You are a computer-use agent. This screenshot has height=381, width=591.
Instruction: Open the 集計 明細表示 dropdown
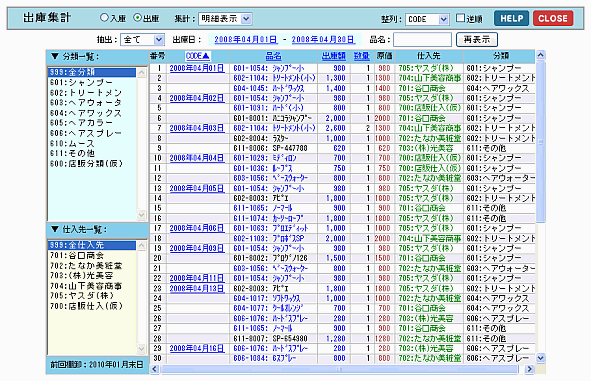click(225, 18)
